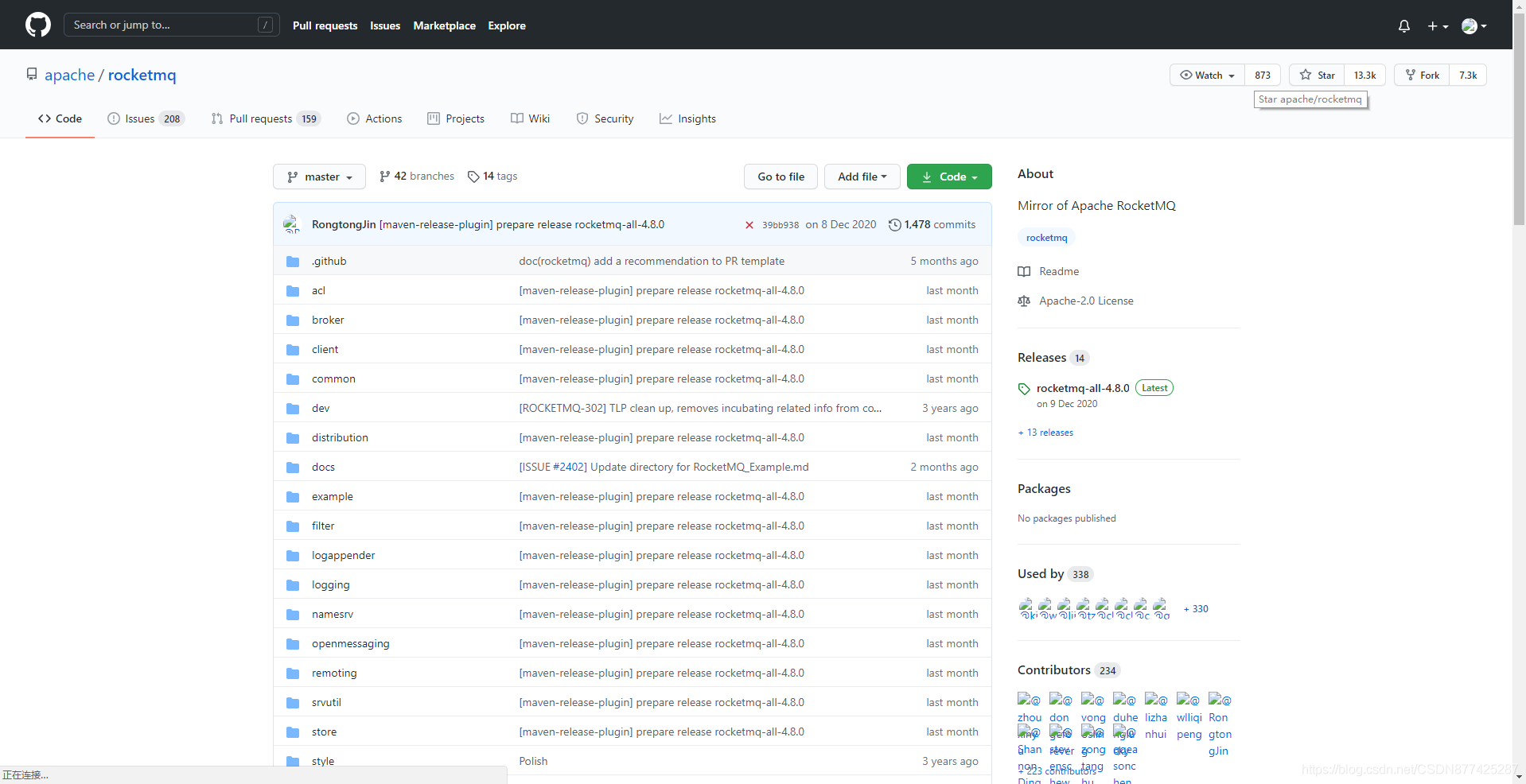Click the Go to file button
This screenshot has width=1526, height=784.
[781, 177]
